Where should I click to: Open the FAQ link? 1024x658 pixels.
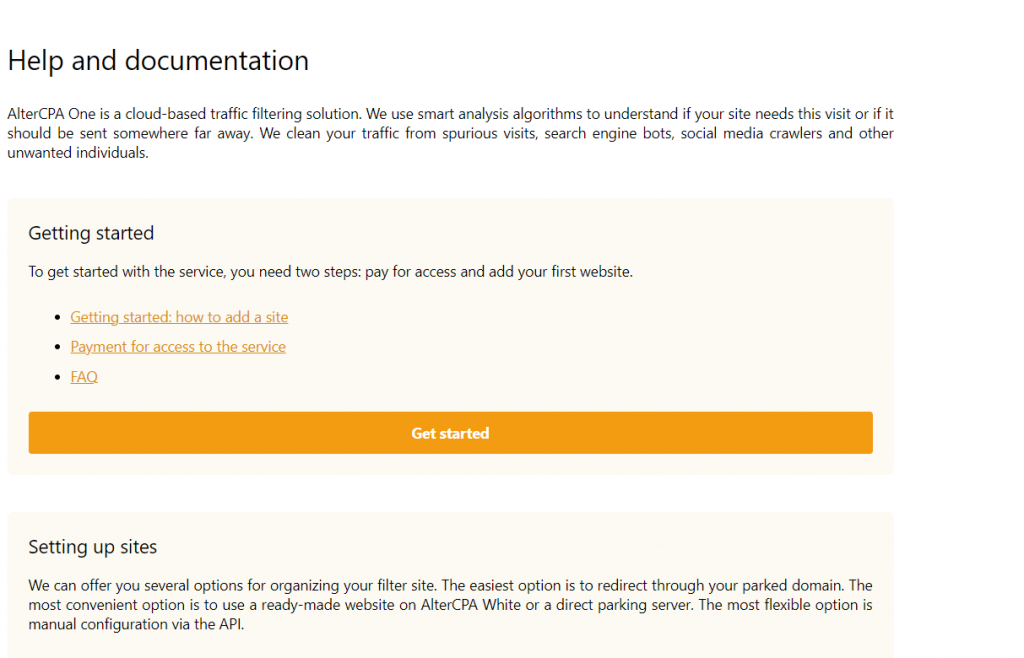[x=84, y=377]
